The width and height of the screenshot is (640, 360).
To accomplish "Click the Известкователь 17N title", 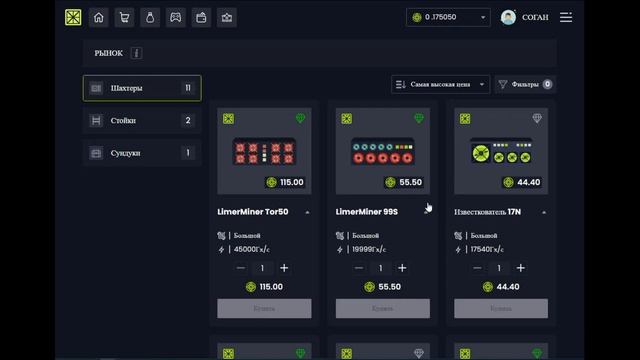I will [487, 212].
